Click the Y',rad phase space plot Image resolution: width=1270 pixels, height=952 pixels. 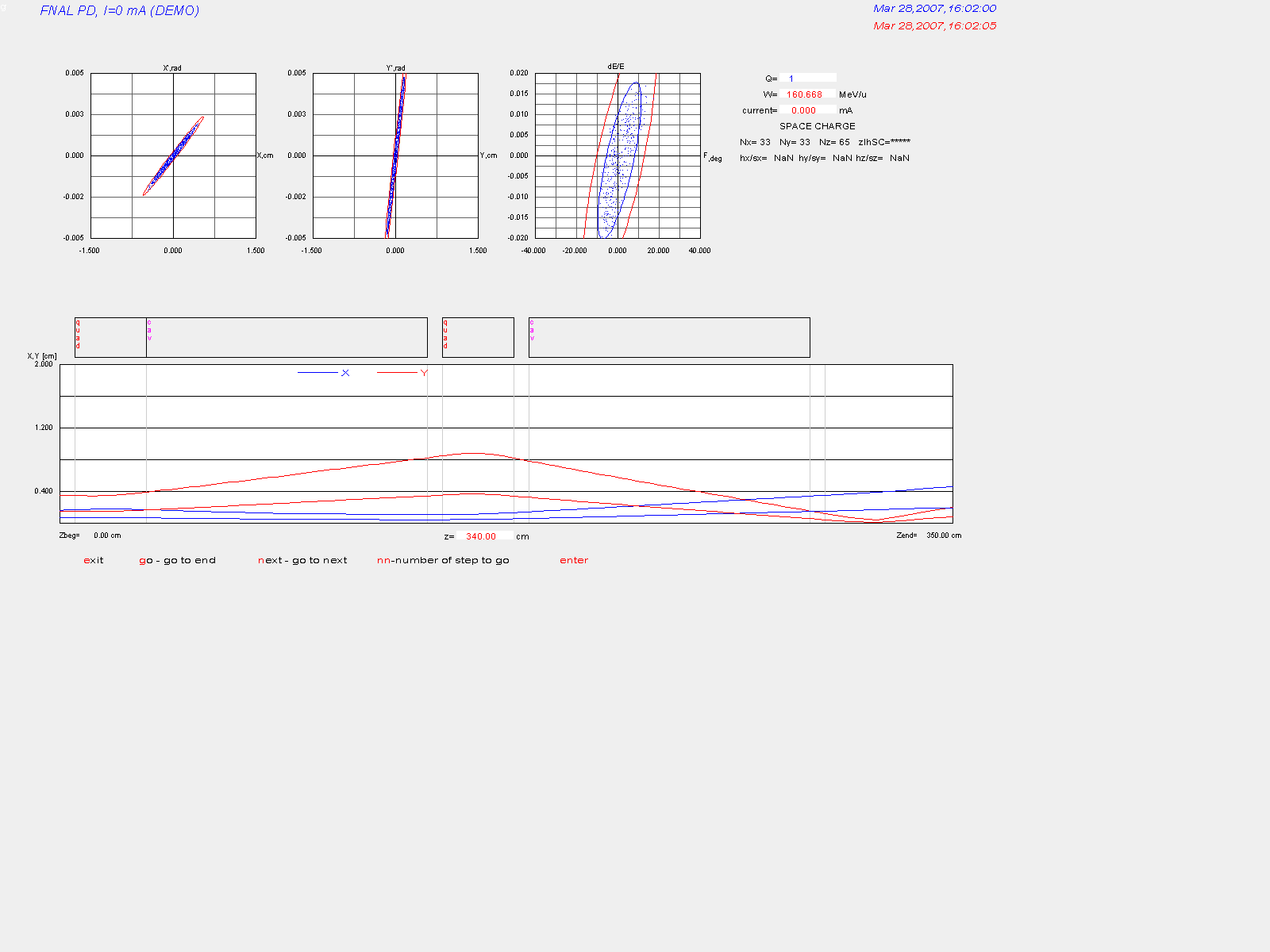pos(395,155)
